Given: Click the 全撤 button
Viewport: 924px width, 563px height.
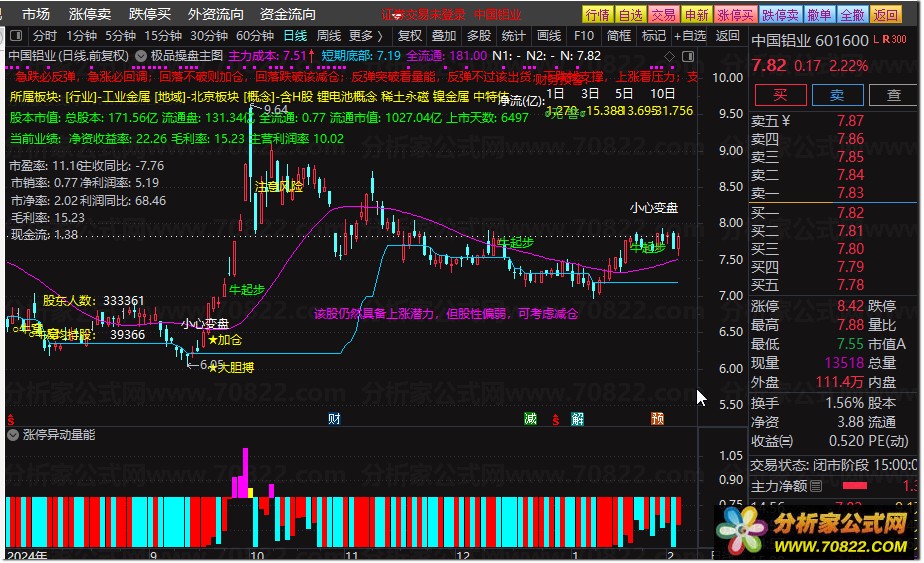Looking at the screenshot, I should click(x=852, y=14).
